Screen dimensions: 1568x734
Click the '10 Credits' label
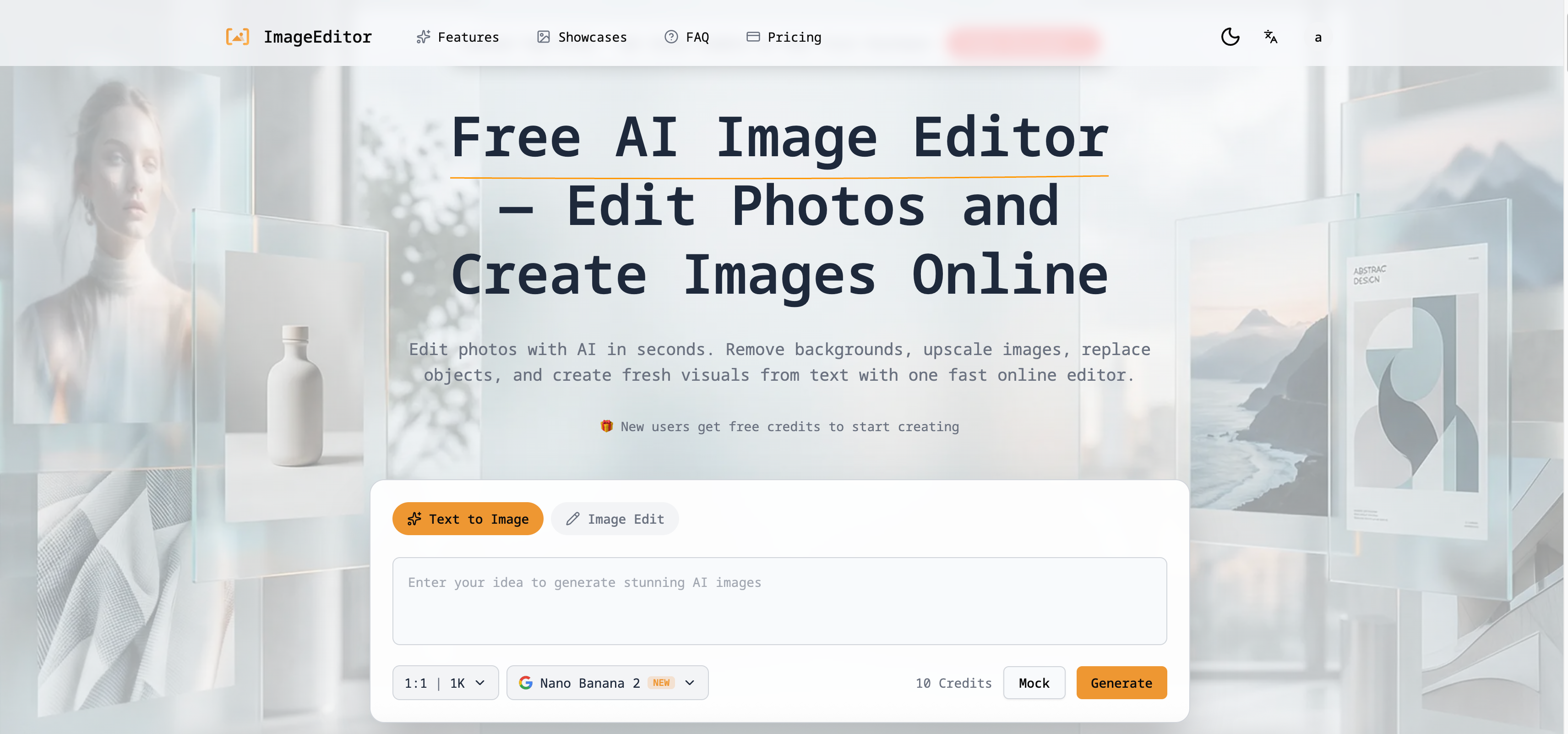[953, 683]
